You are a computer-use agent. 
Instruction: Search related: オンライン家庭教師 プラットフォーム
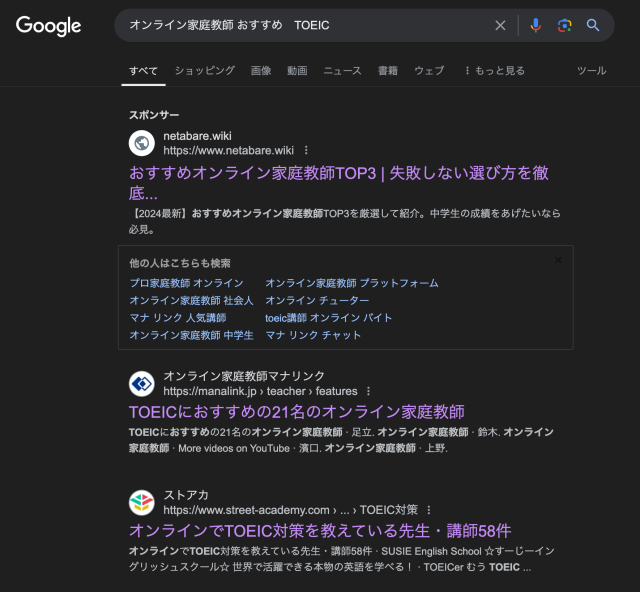pos(352,283)
